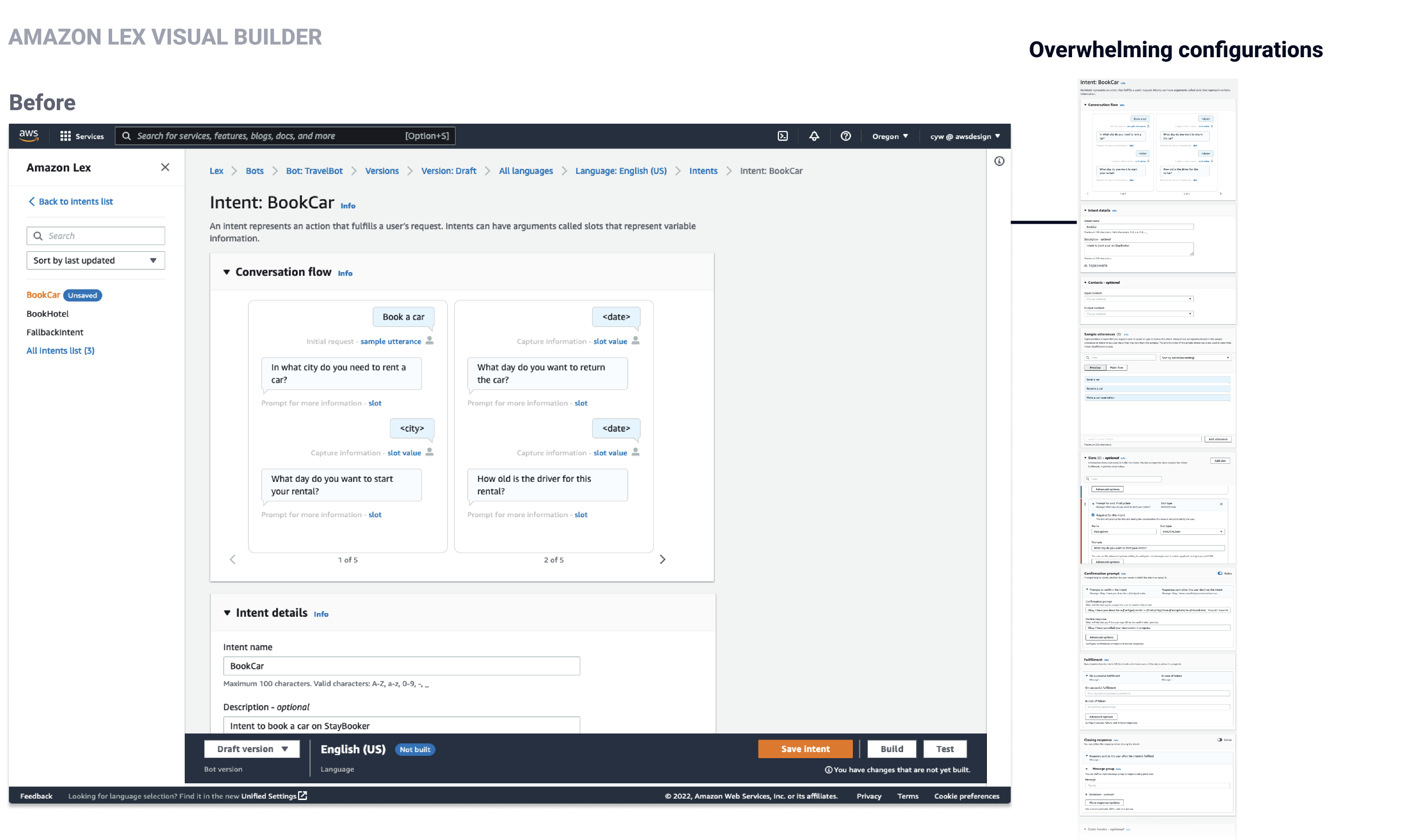Click the external link icon beside Unified Settings
Screen dimensions: 1421x840
click(x=303, y=796)
